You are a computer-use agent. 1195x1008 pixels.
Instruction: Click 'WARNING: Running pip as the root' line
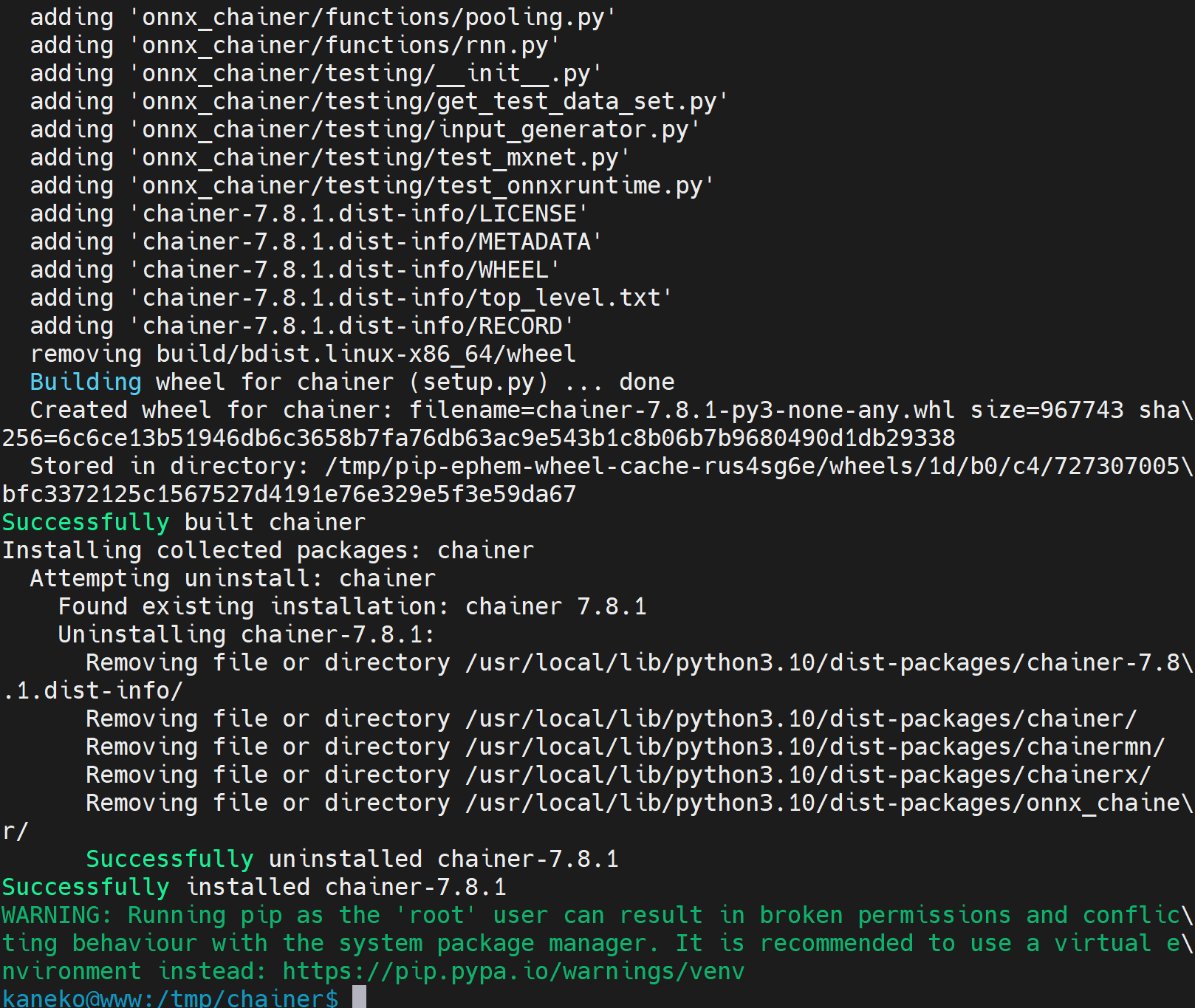(597, 914)
